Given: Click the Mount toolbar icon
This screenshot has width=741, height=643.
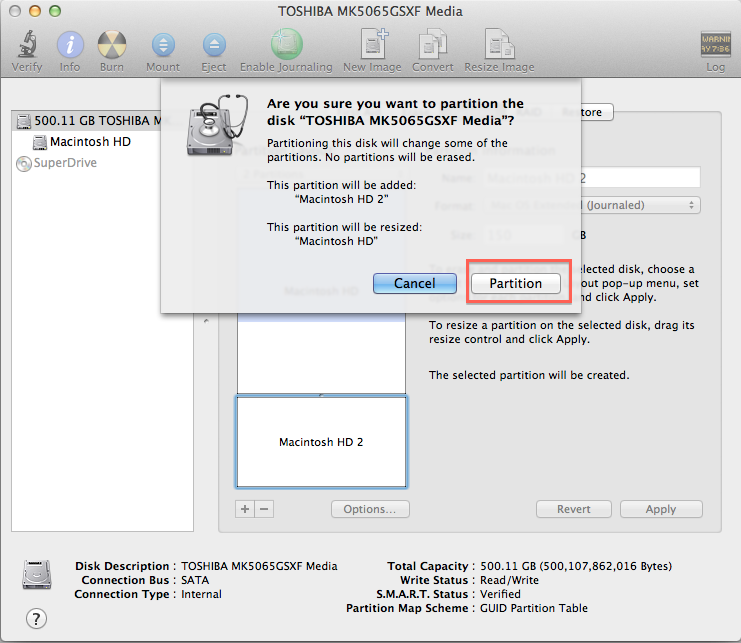Looking at the screenshot, I should click(163, 45).
